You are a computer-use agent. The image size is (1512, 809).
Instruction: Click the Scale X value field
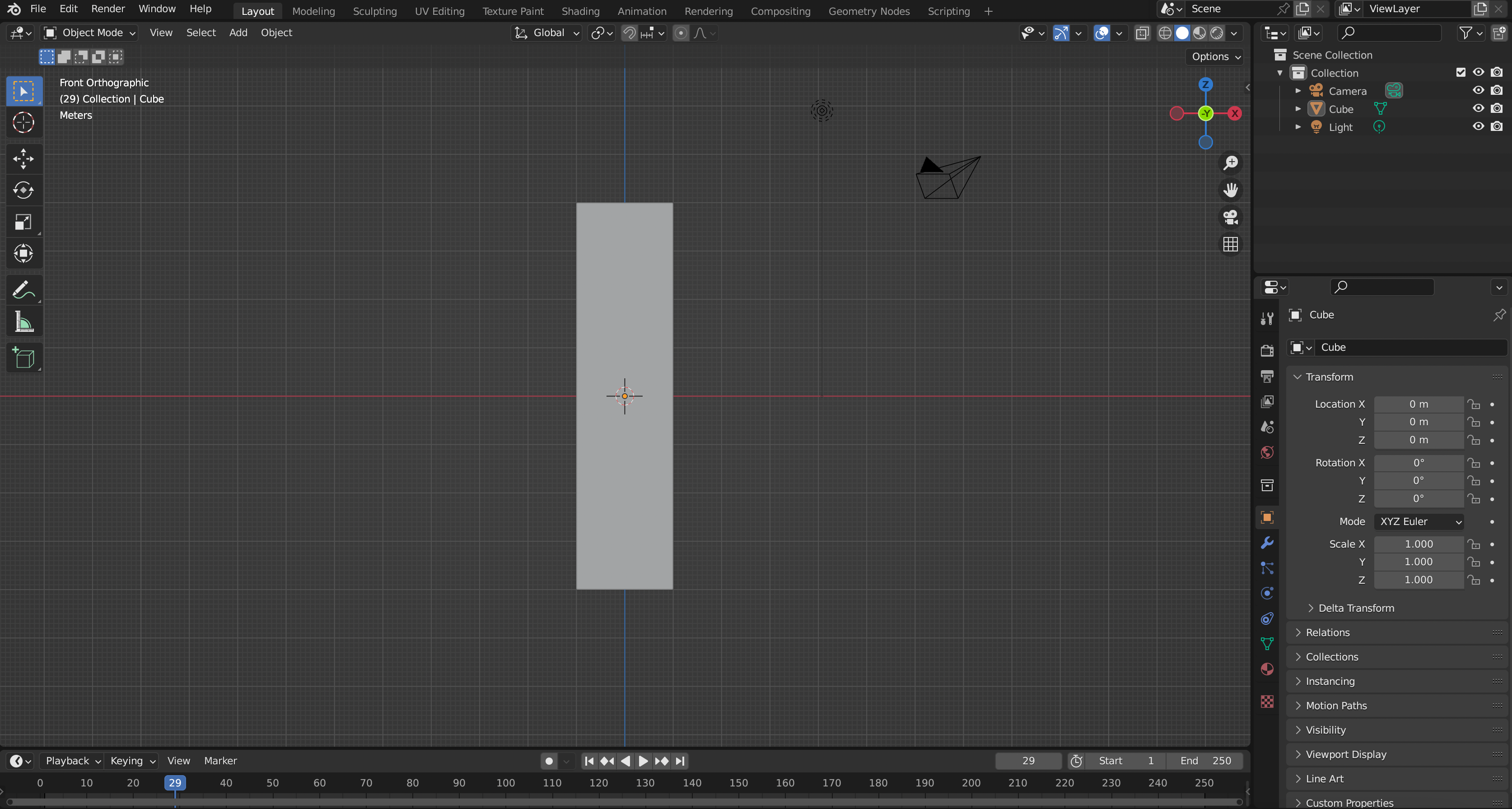1418,544
